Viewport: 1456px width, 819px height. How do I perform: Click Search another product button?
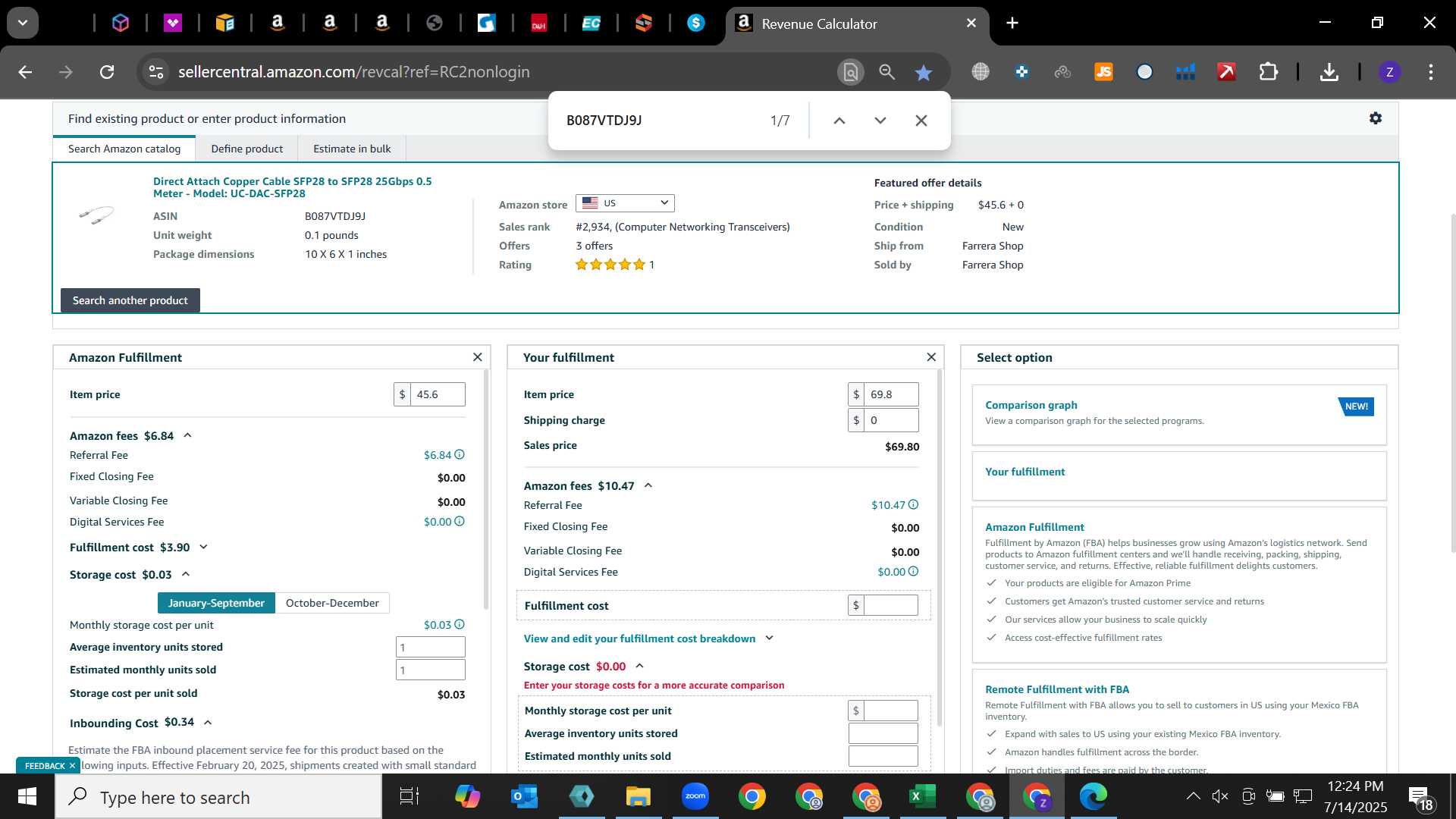(130, 300)
